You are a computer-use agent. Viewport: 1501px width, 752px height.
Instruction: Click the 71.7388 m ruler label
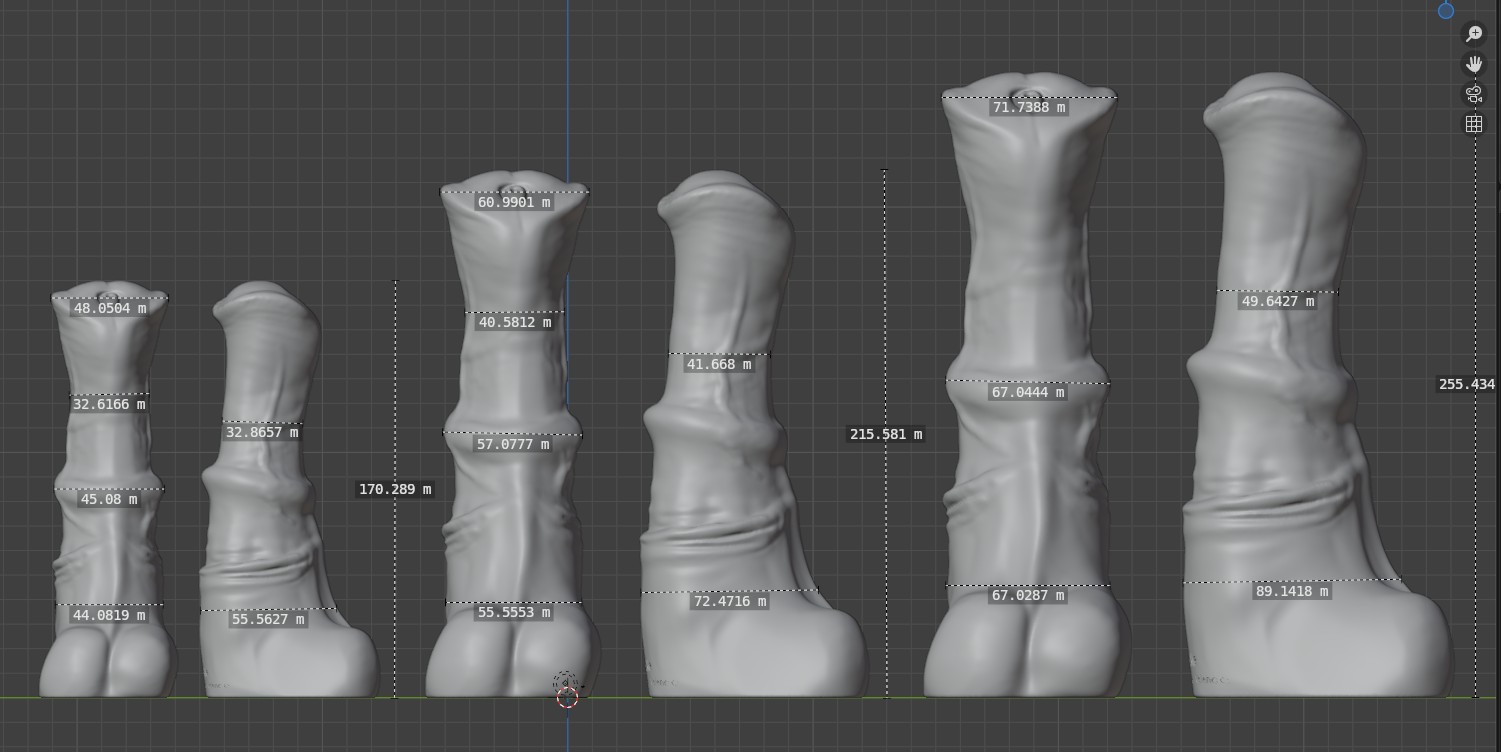[1029, 107]
